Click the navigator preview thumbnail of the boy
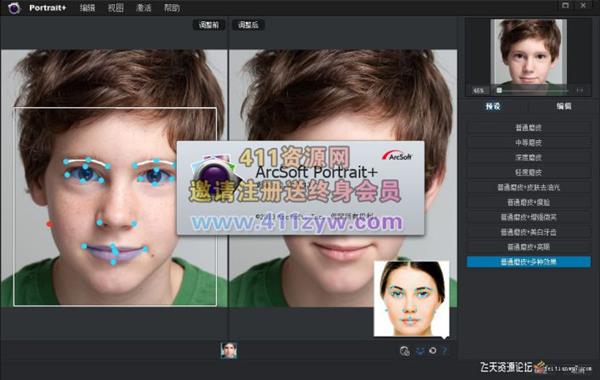 (x=528, y=52)
